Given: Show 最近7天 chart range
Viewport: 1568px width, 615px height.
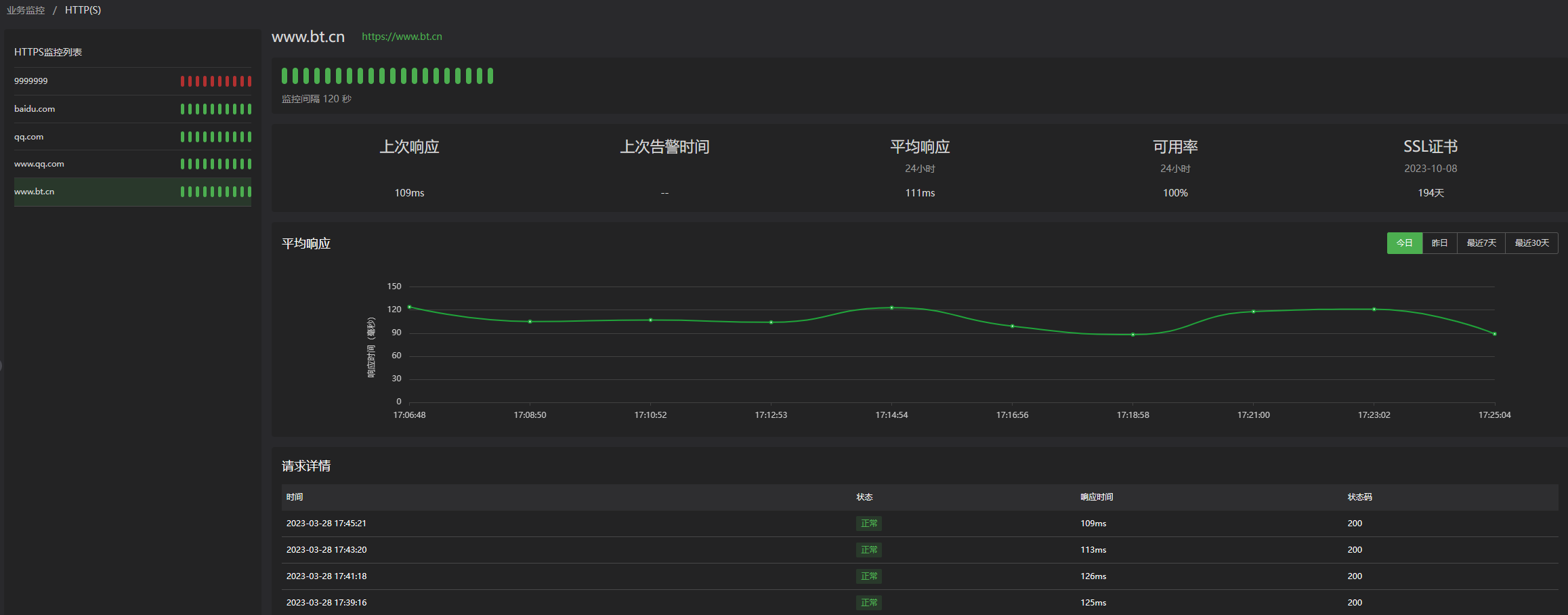Looking at the screenshot, I should pyautogui.click(x=1481, y=243).
